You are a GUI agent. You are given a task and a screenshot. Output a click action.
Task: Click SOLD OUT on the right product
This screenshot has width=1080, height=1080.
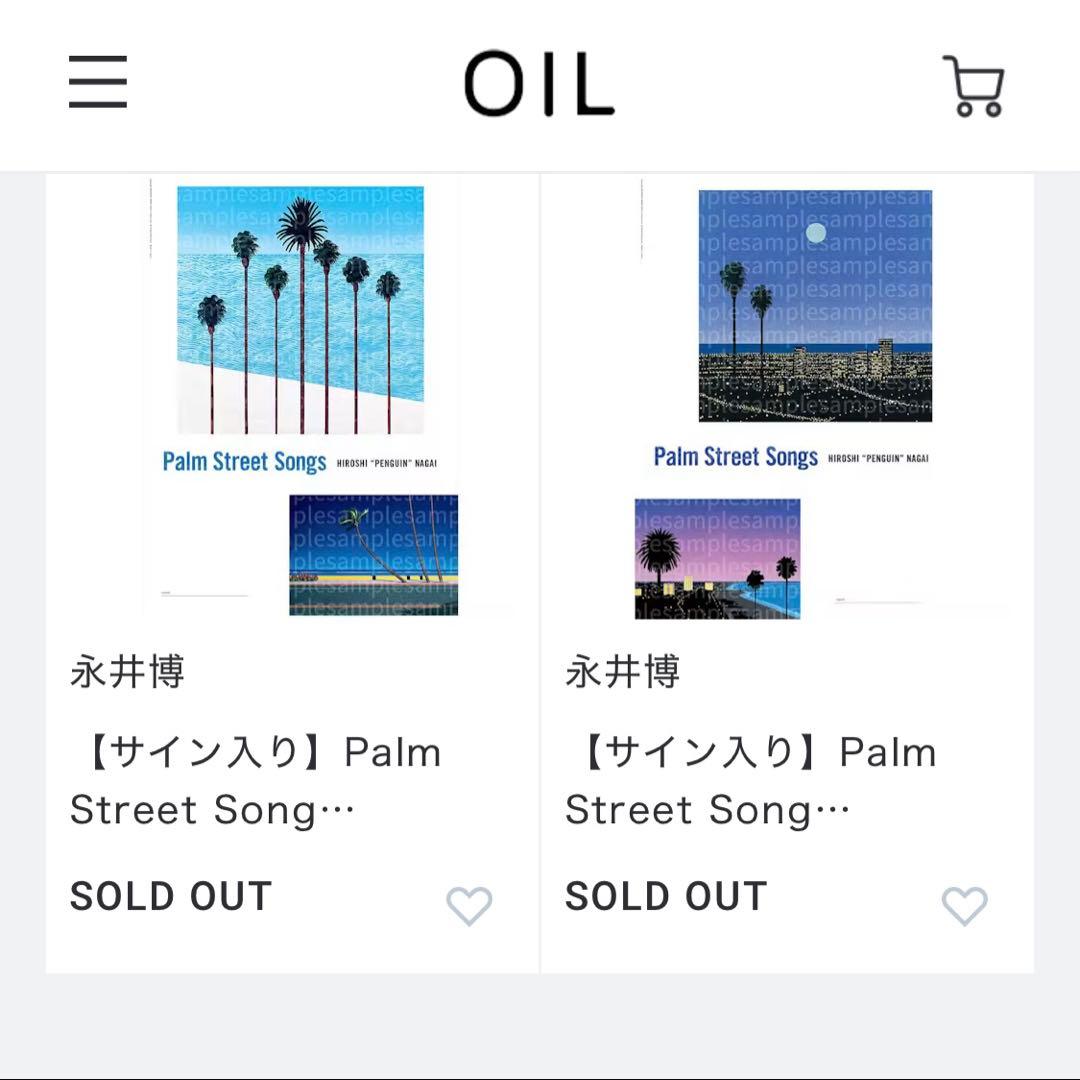point(665,897)
